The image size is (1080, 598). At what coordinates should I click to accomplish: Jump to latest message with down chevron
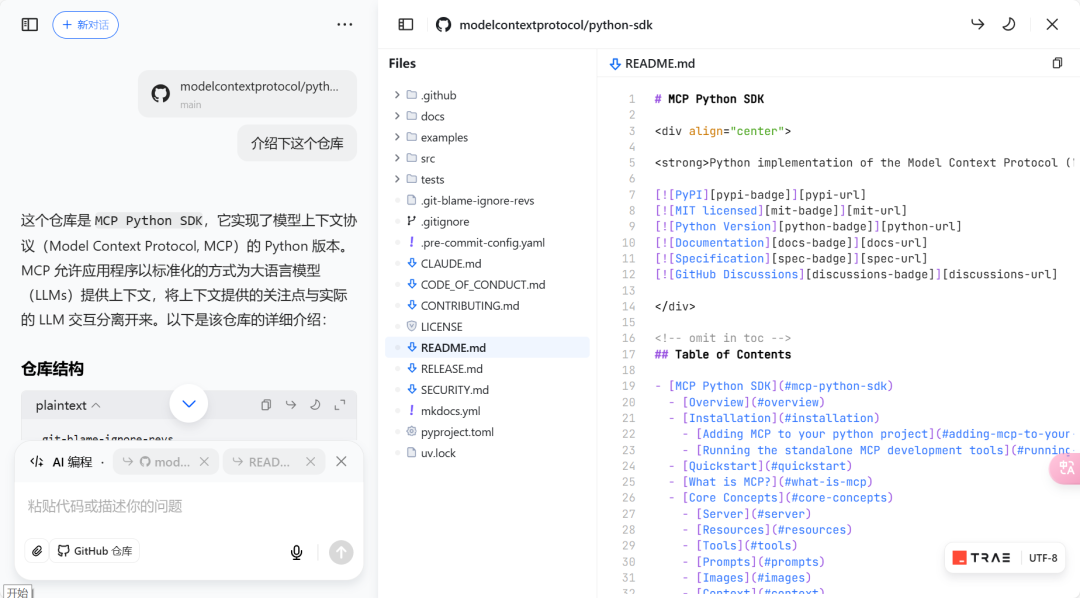pyautogui.click(x=189, y=404)
